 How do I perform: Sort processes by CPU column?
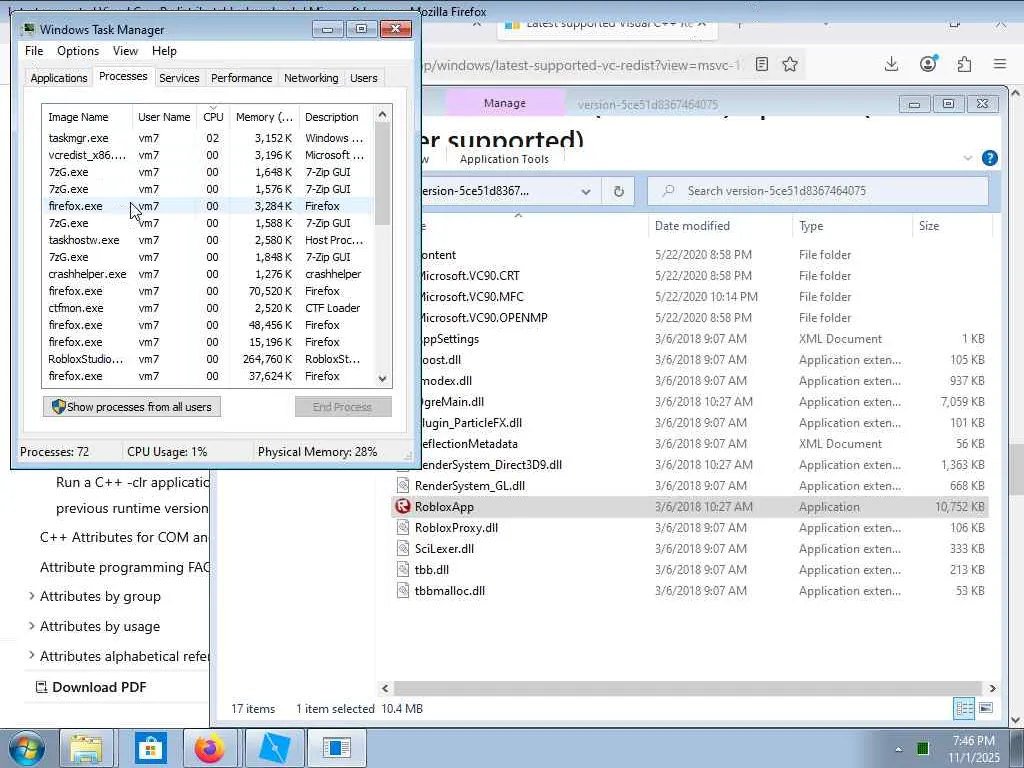click(213, 117)
